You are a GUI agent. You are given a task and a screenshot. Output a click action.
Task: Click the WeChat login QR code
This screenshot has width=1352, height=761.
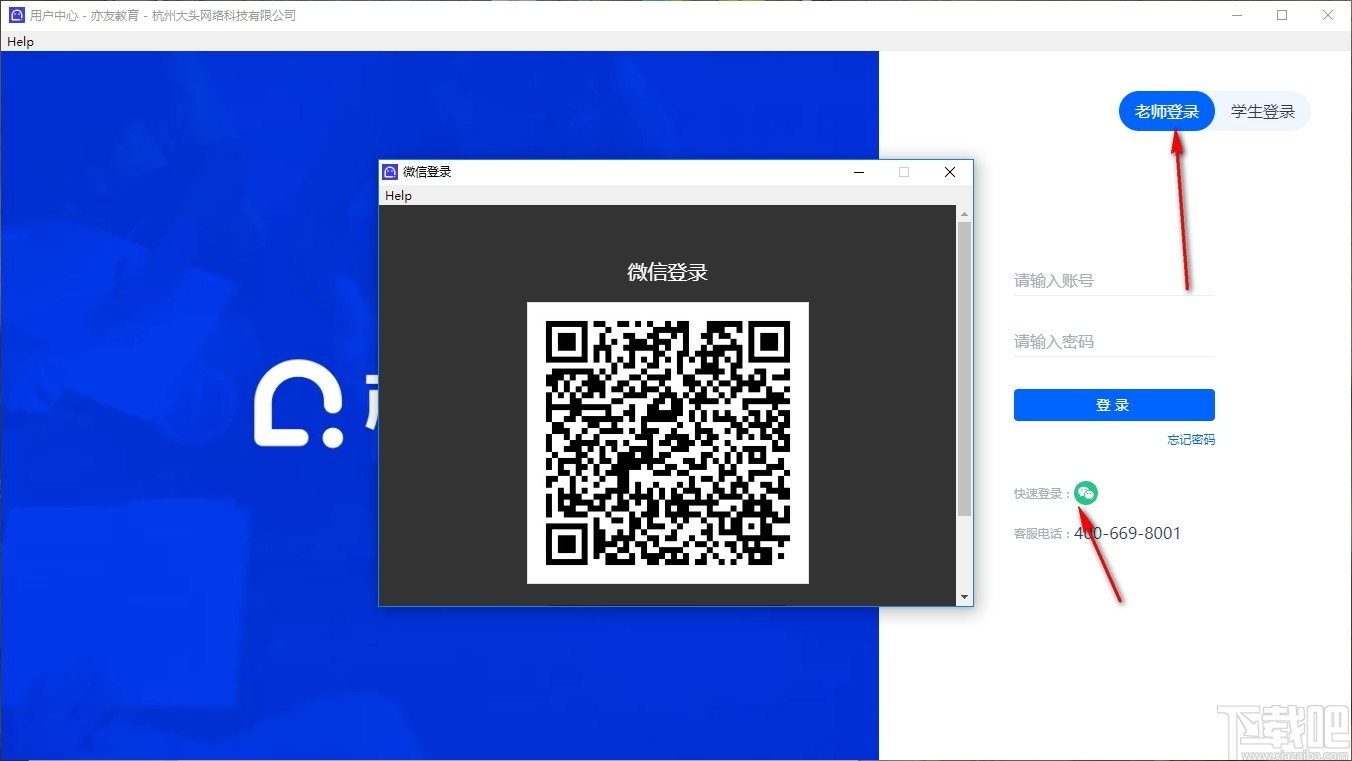click(x=668, y=443)
